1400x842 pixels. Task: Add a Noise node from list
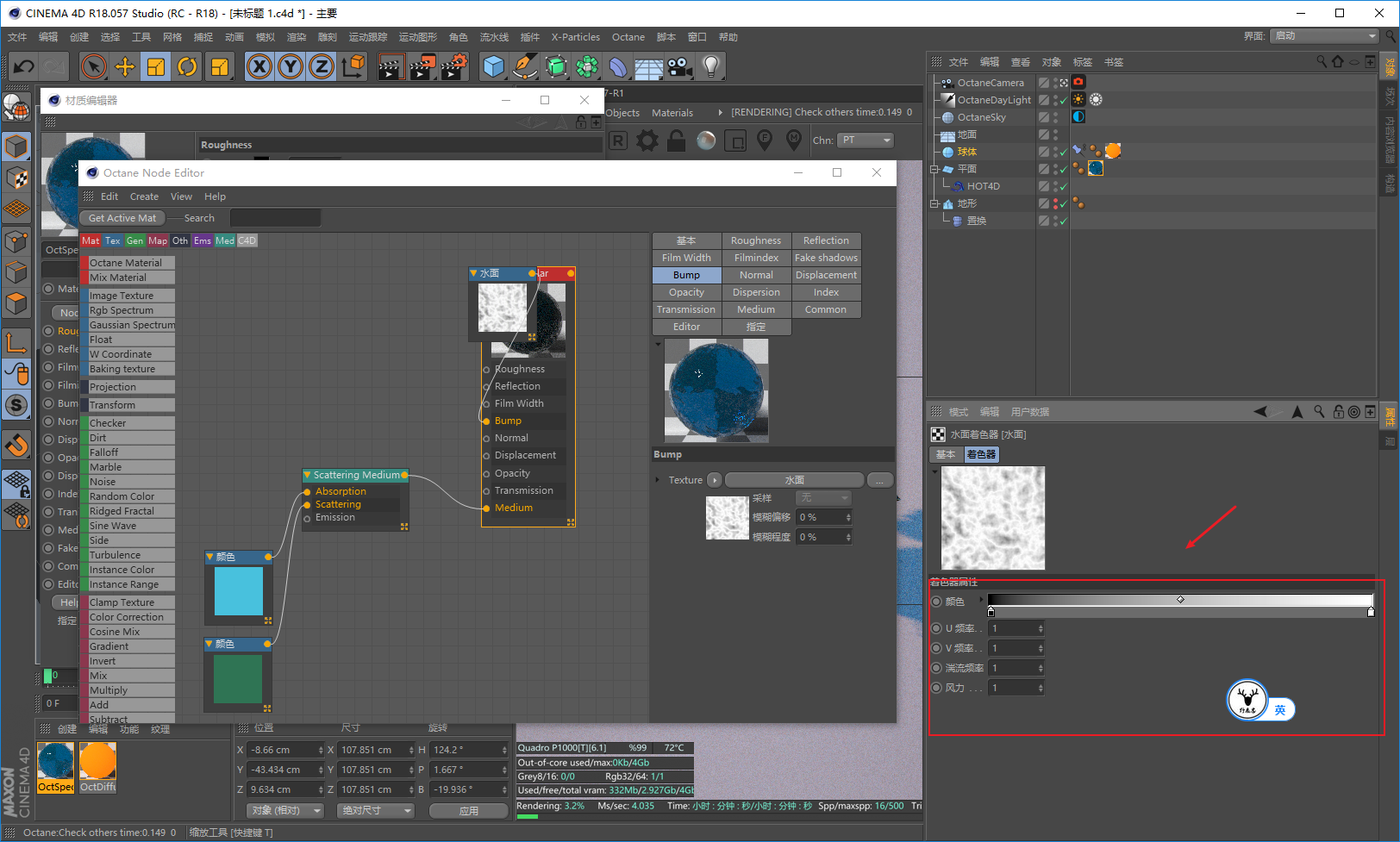click(128, 482)
